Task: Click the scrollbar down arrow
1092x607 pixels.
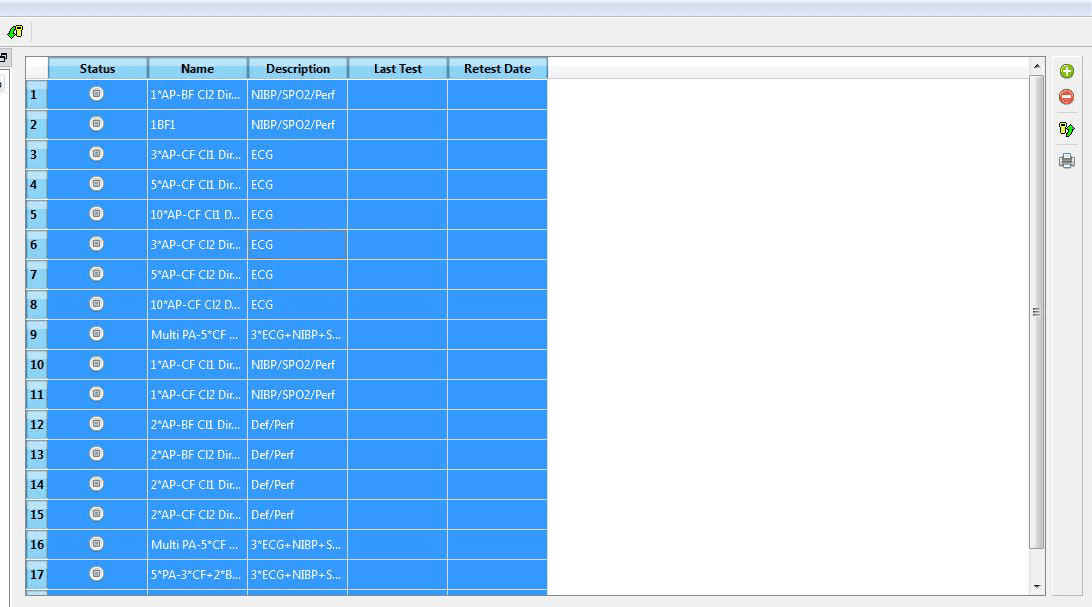Action: (1037, 586)
